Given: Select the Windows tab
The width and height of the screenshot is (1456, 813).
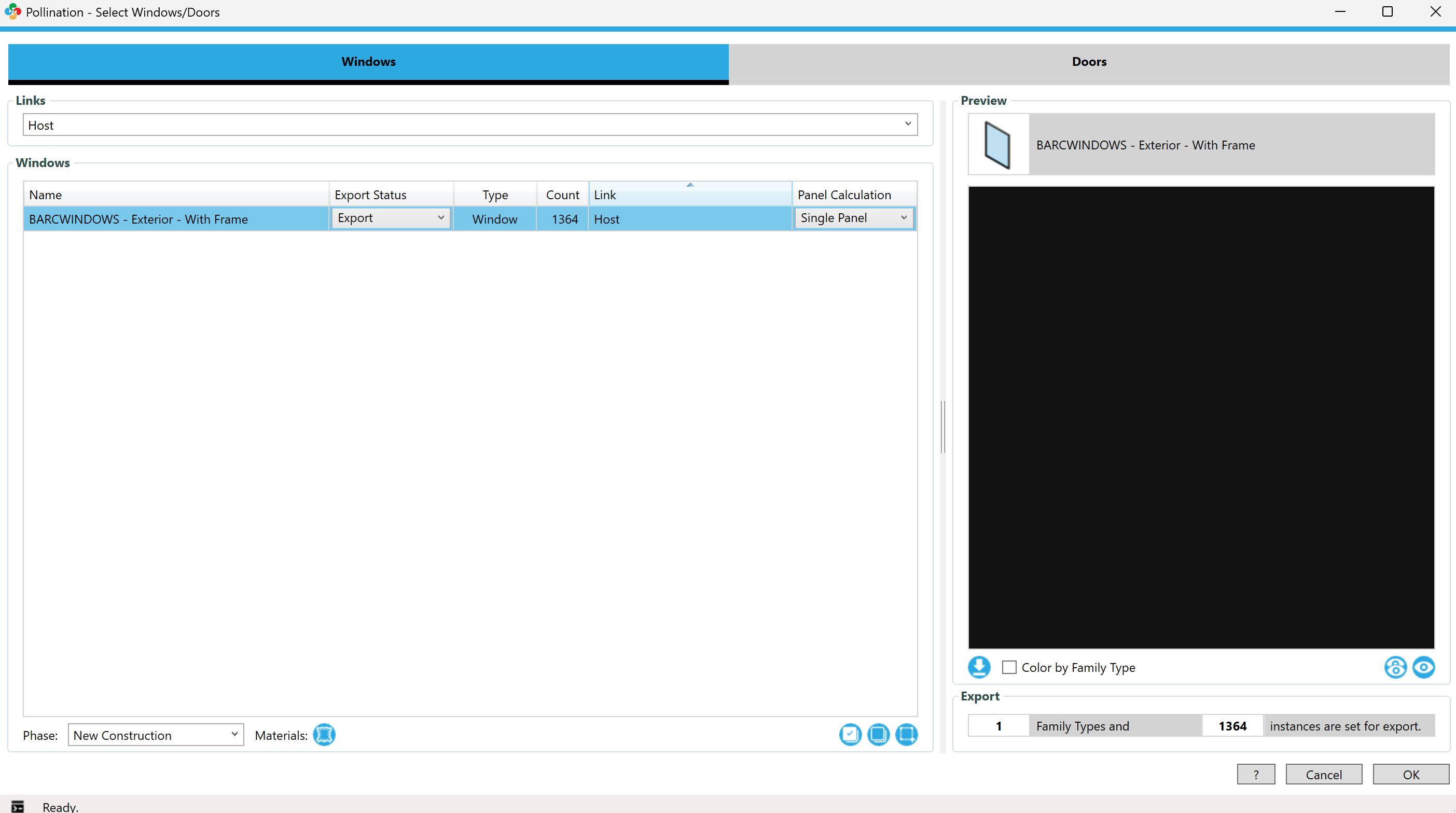Looking at the screenshot, I should pos(368,62).
